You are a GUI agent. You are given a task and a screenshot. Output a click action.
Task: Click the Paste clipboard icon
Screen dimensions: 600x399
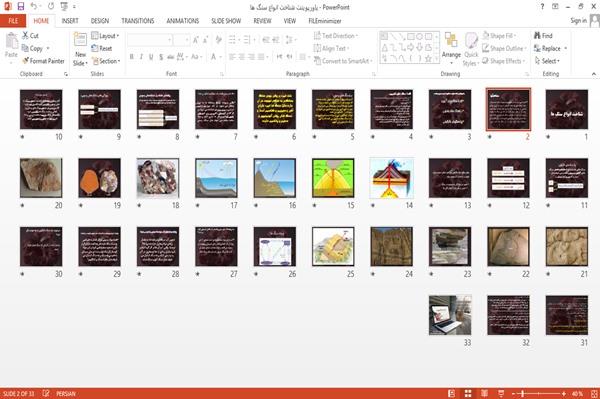pos(11,41)
